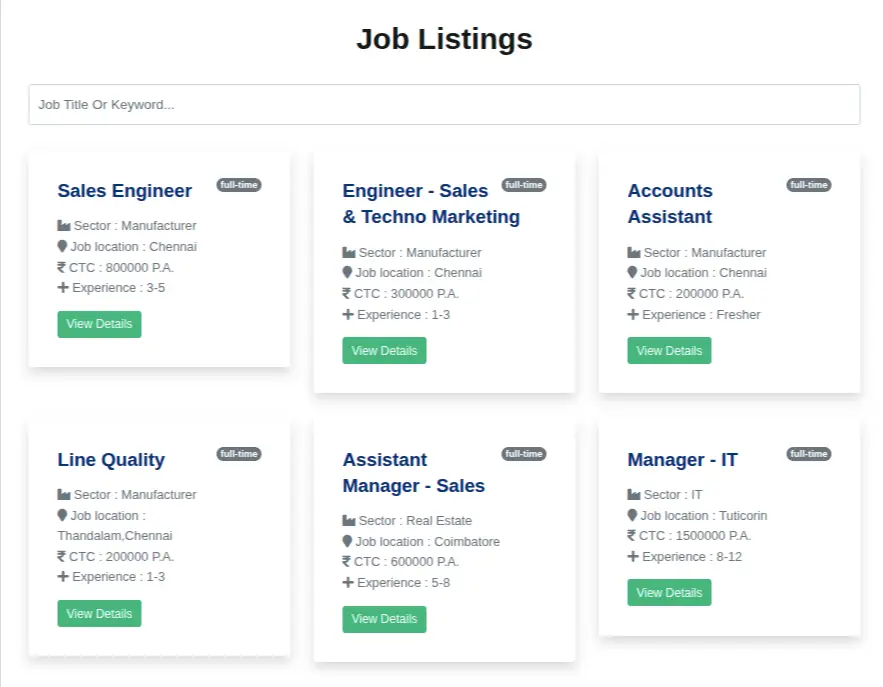Screen dimensions: 883x687
Task: Open the Accounts Assistant job card
Action: [x=670, y=203]
